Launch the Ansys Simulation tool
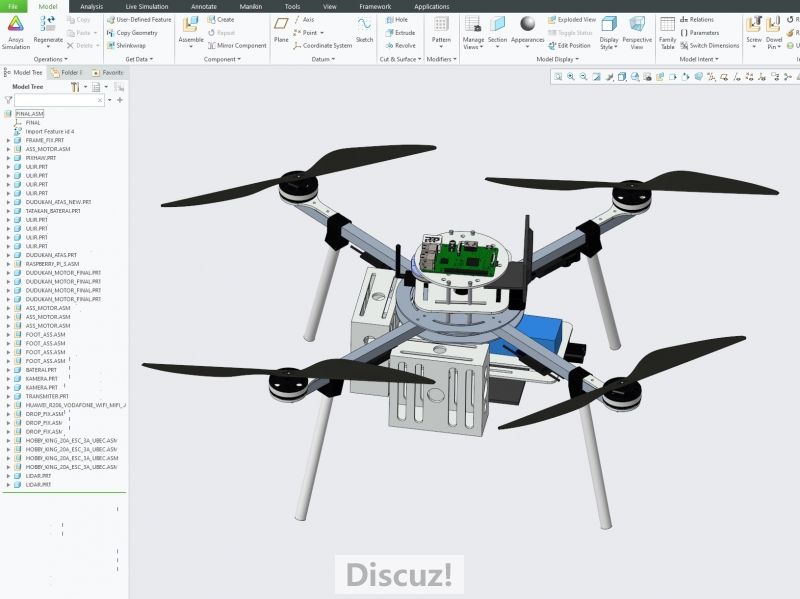The height and width of the screenshot is (599, 800). [x=17, y=28]
